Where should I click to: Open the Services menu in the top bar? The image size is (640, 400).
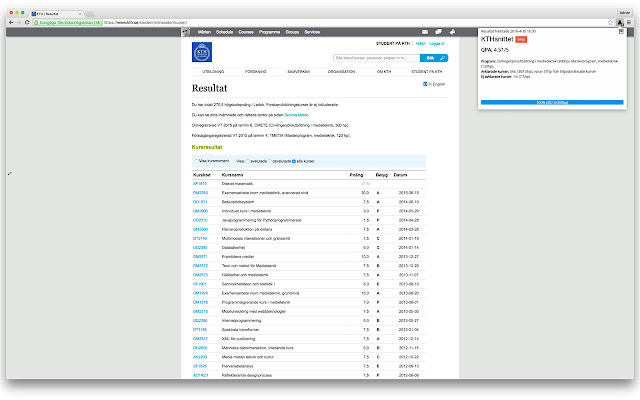pos(312,32)
